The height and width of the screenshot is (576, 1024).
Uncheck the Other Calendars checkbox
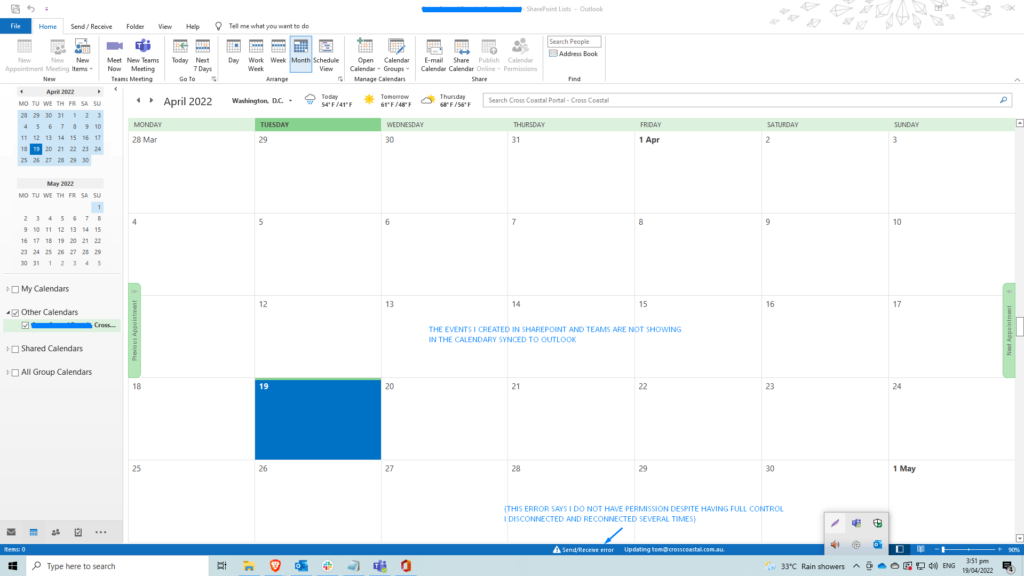(x=15, y=313)
